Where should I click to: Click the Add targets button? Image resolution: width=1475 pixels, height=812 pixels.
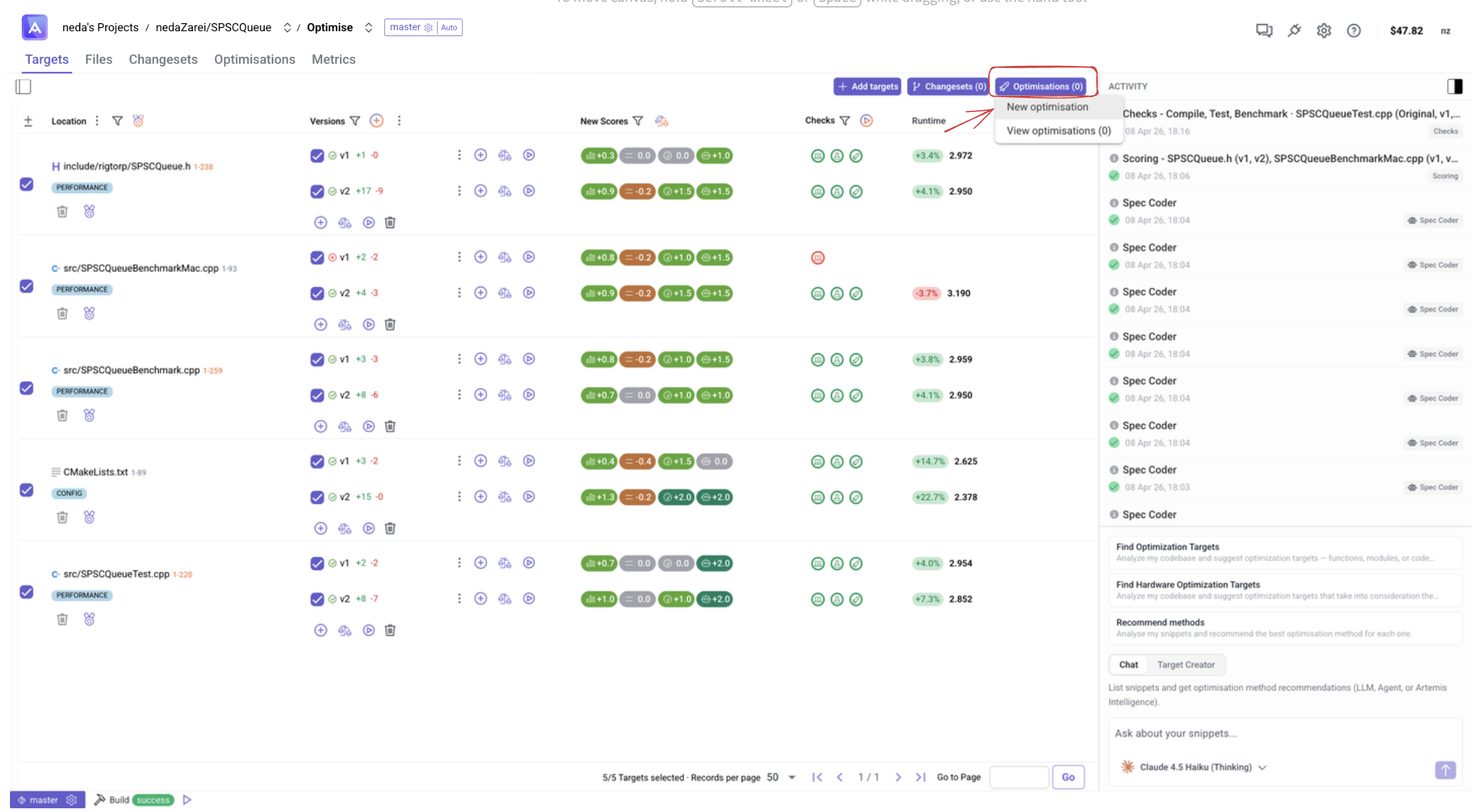tap(867, 86)
